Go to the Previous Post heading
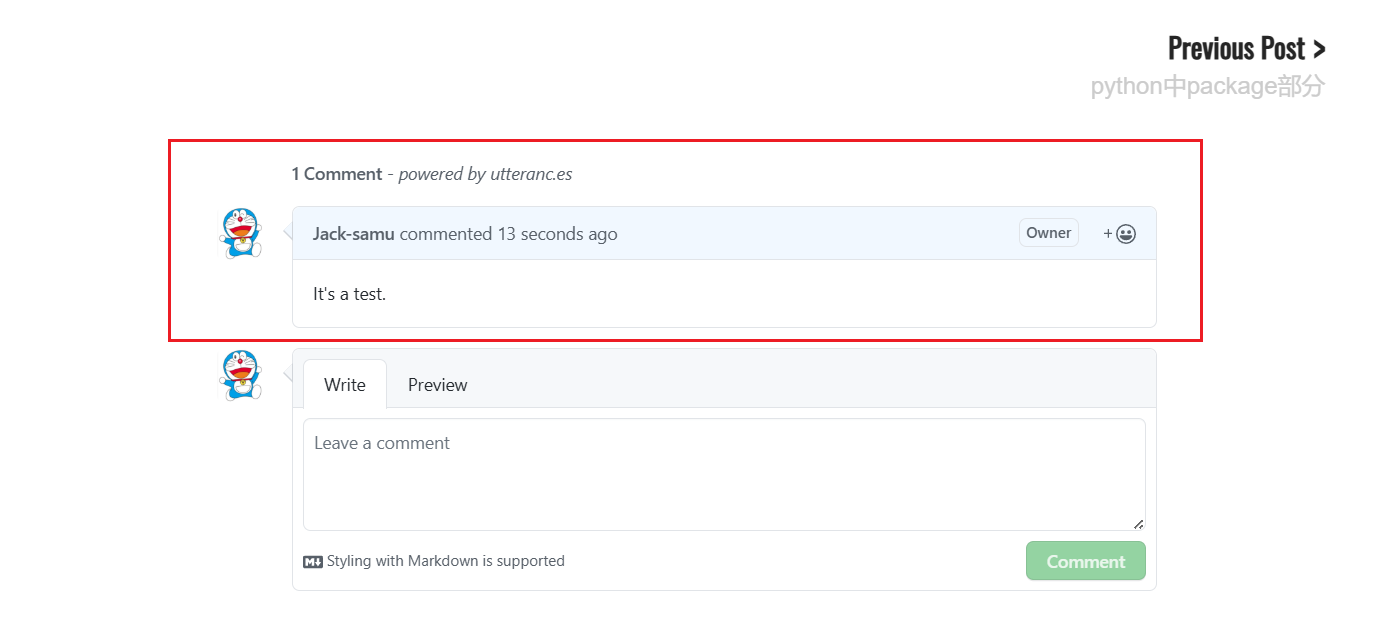Viewport: 1377px width, 637px height. point(1236,49)
